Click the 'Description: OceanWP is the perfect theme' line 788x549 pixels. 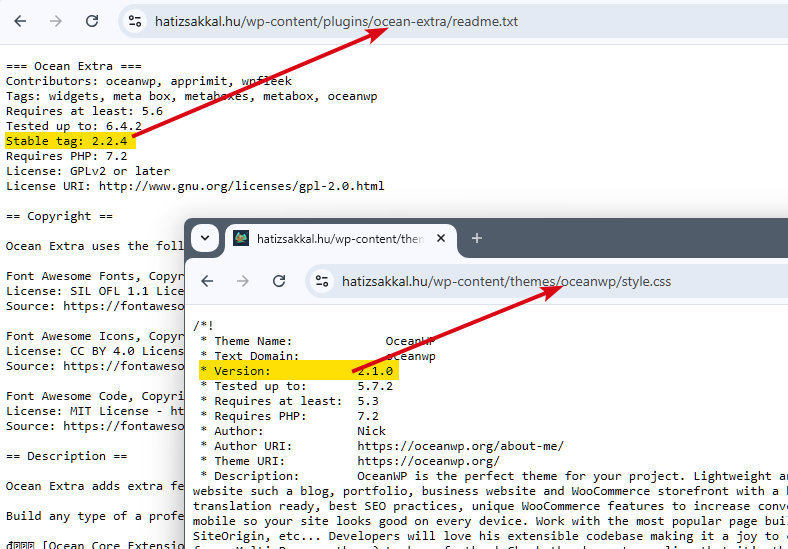point(494,476)
